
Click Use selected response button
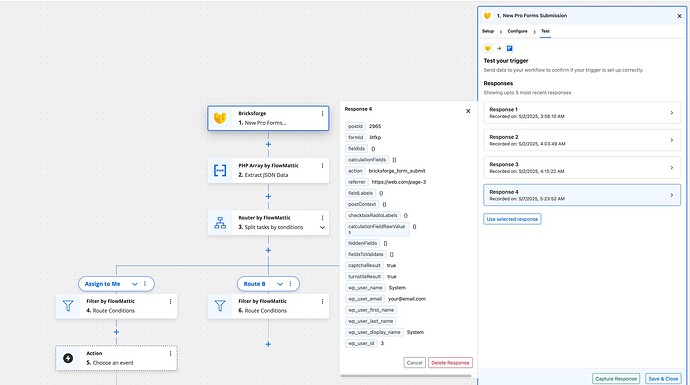coord(512,219)
